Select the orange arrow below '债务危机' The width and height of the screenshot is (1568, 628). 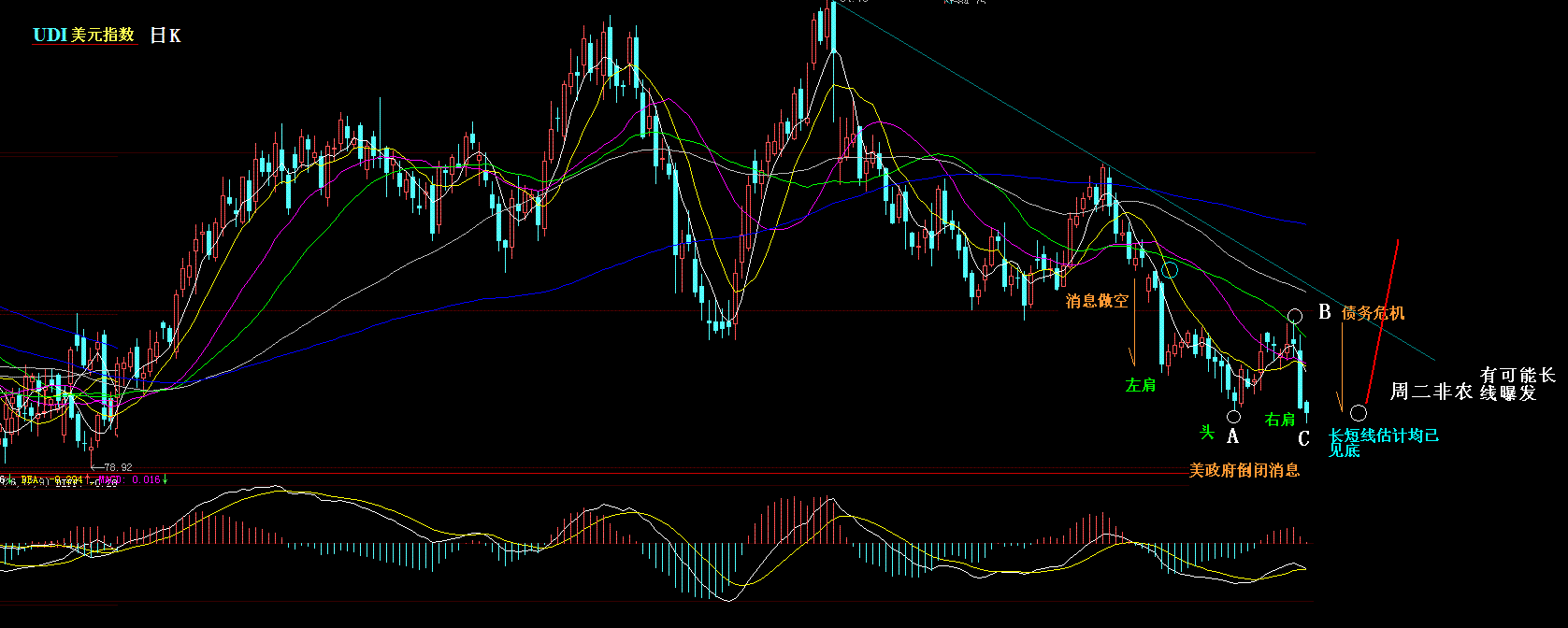(1342, 367)
